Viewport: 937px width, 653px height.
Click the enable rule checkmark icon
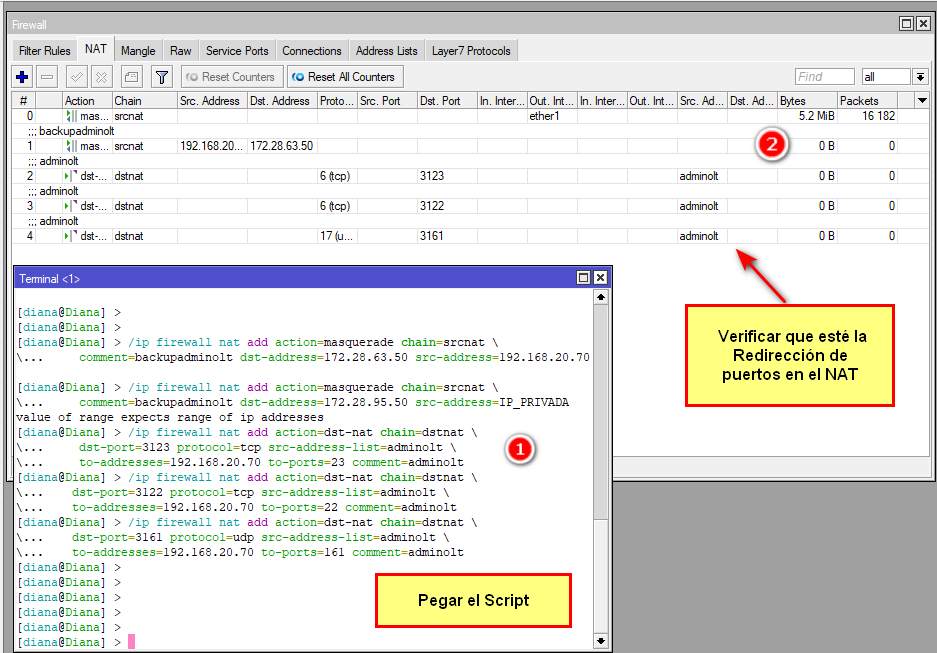[x=76, y=77]
